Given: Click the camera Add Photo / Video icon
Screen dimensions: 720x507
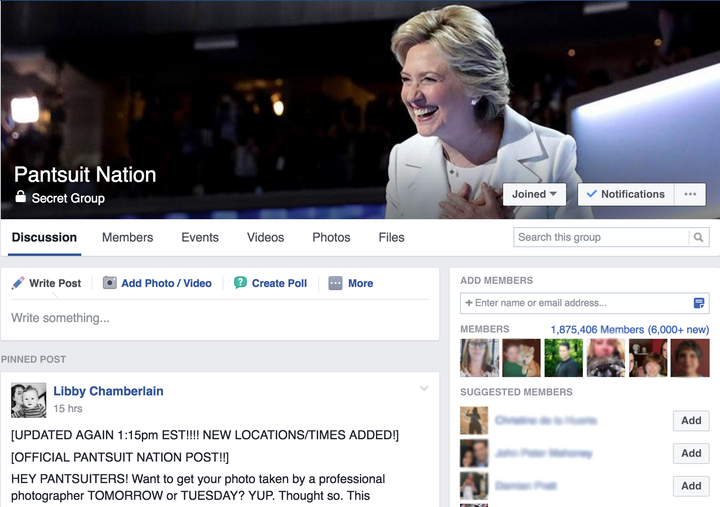Looking at the screenshot, I should point(109,282).
